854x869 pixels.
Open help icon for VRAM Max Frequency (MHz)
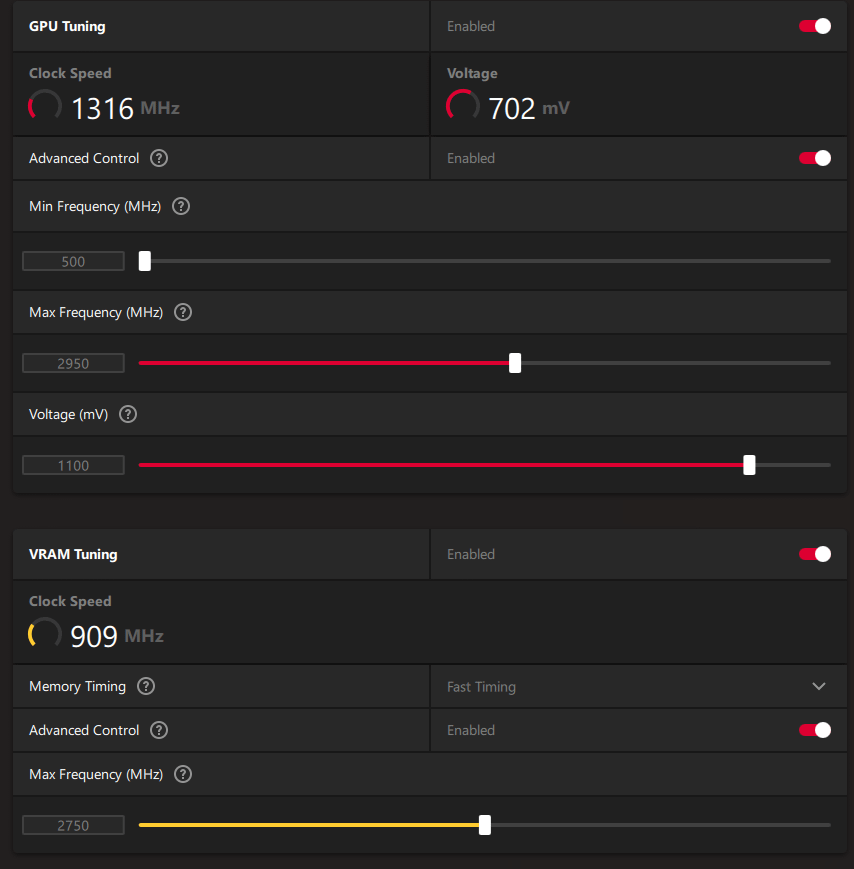183,774
